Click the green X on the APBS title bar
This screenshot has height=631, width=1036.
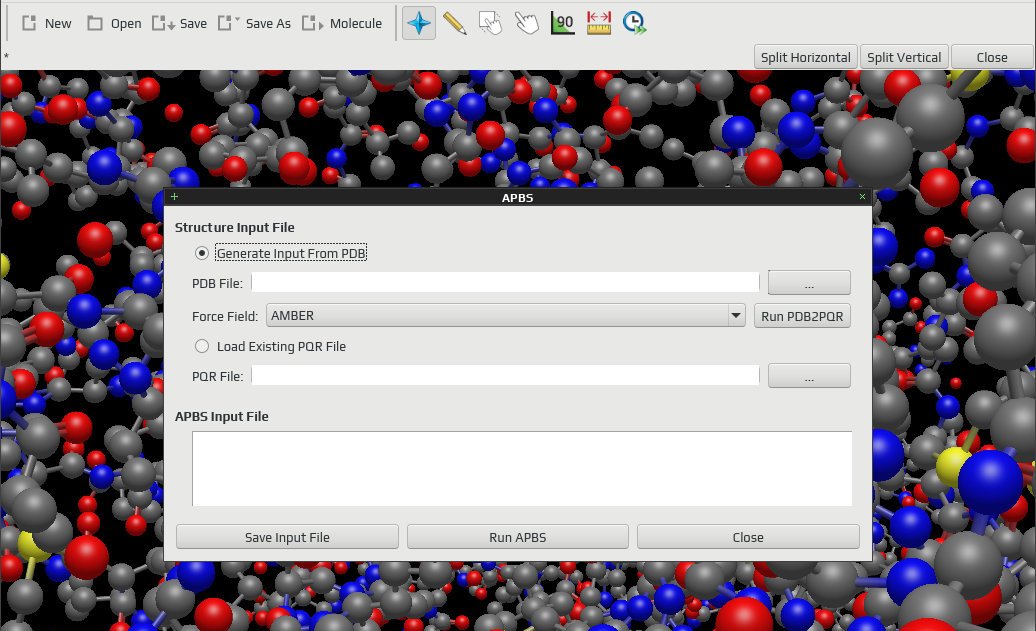coord(862,197)
